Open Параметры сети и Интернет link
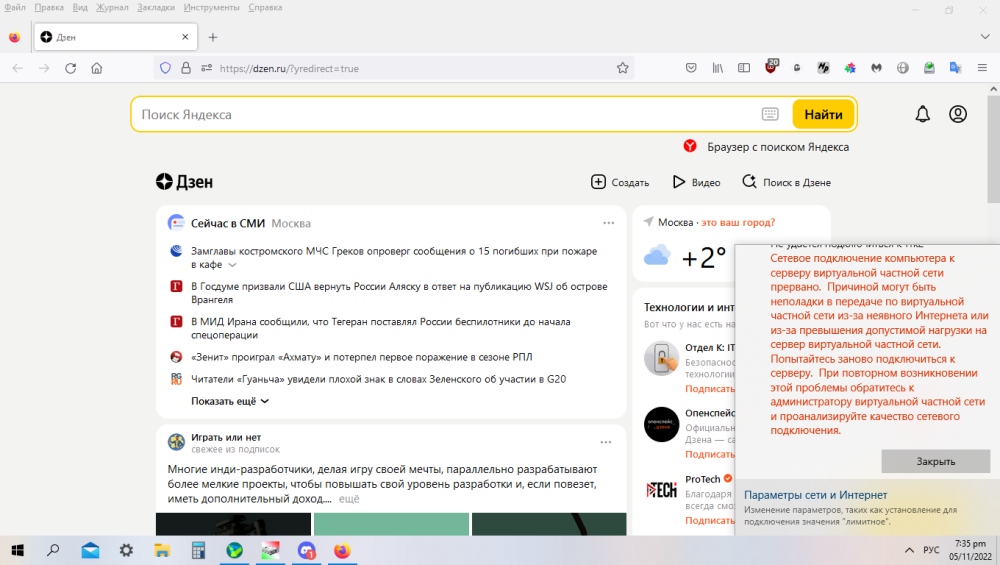Screen dimensions: 1000x565 point(815,495)
